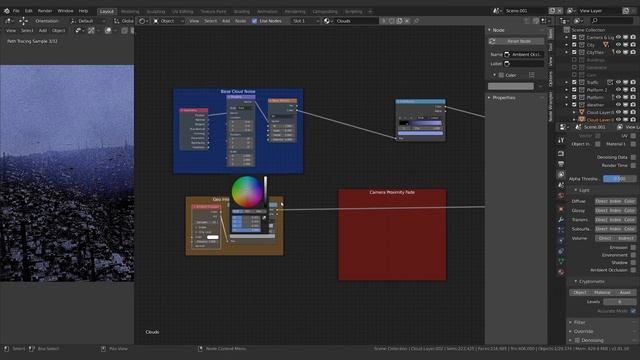Switch to the Shading workspace tab
Screen dimensions: 640x360
[242, 12]
